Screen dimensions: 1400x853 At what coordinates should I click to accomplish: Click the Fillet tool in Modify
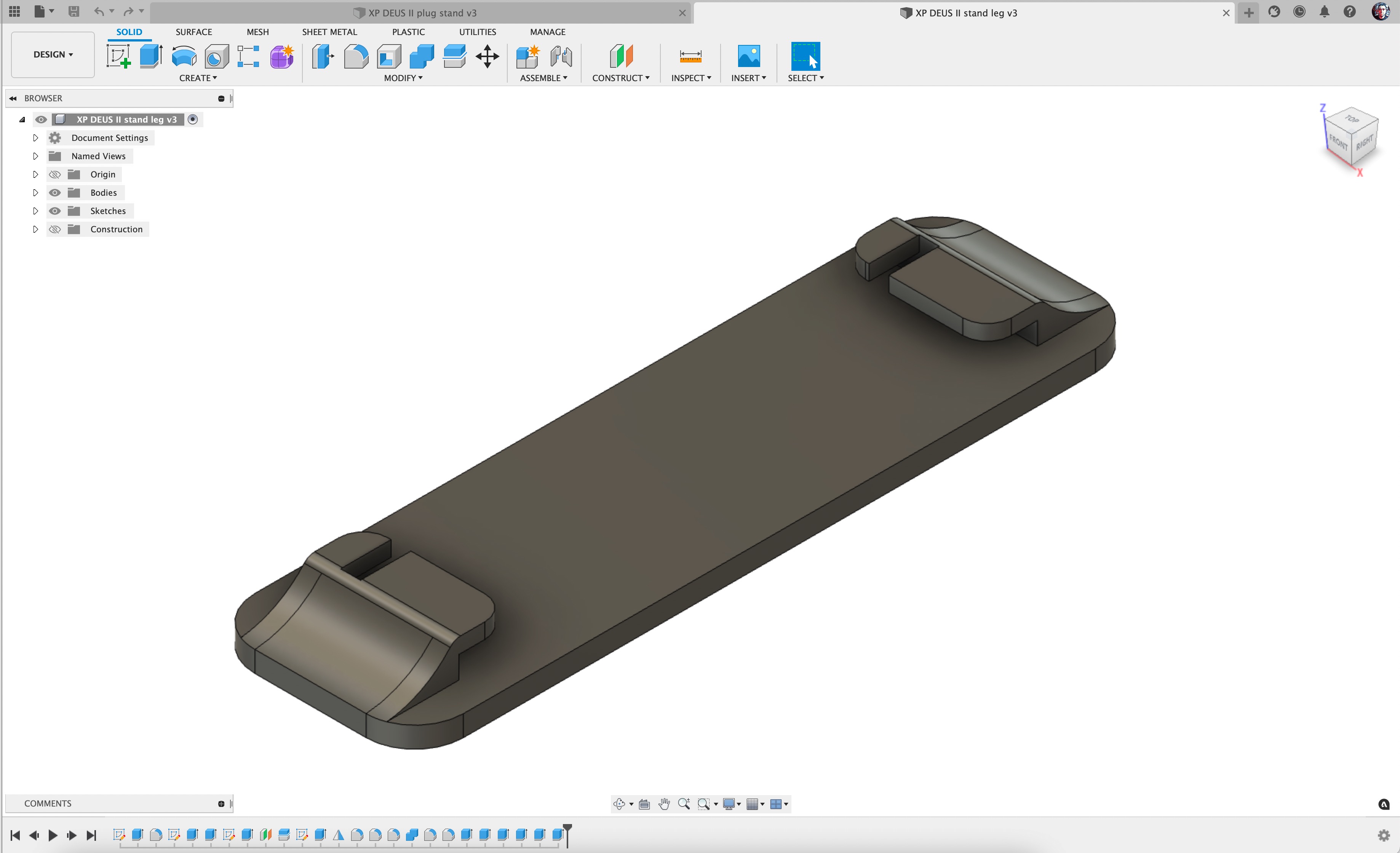click(356, 56)
